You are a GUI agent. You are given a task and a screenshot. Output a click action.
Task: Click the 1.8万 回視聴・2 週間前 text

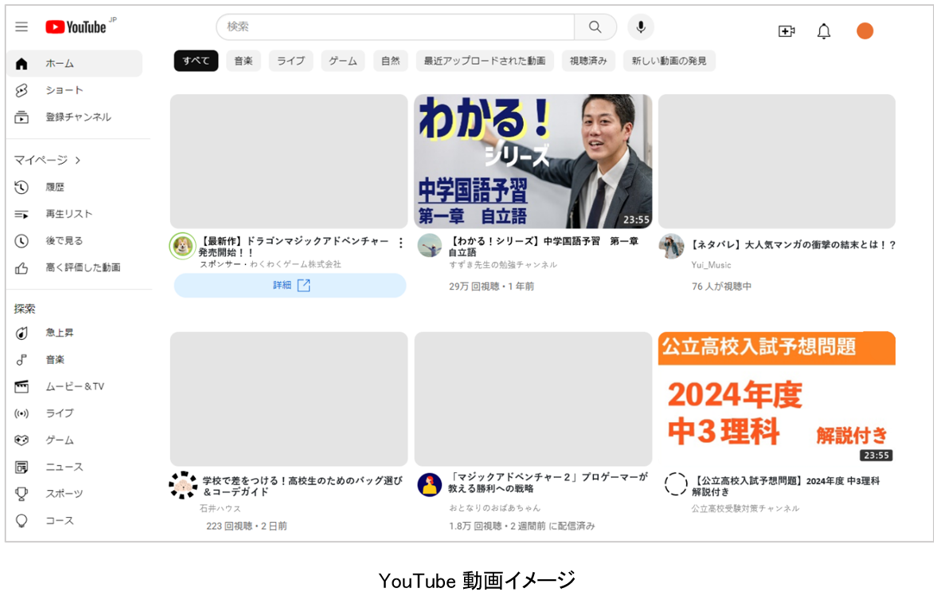(522, 526)
